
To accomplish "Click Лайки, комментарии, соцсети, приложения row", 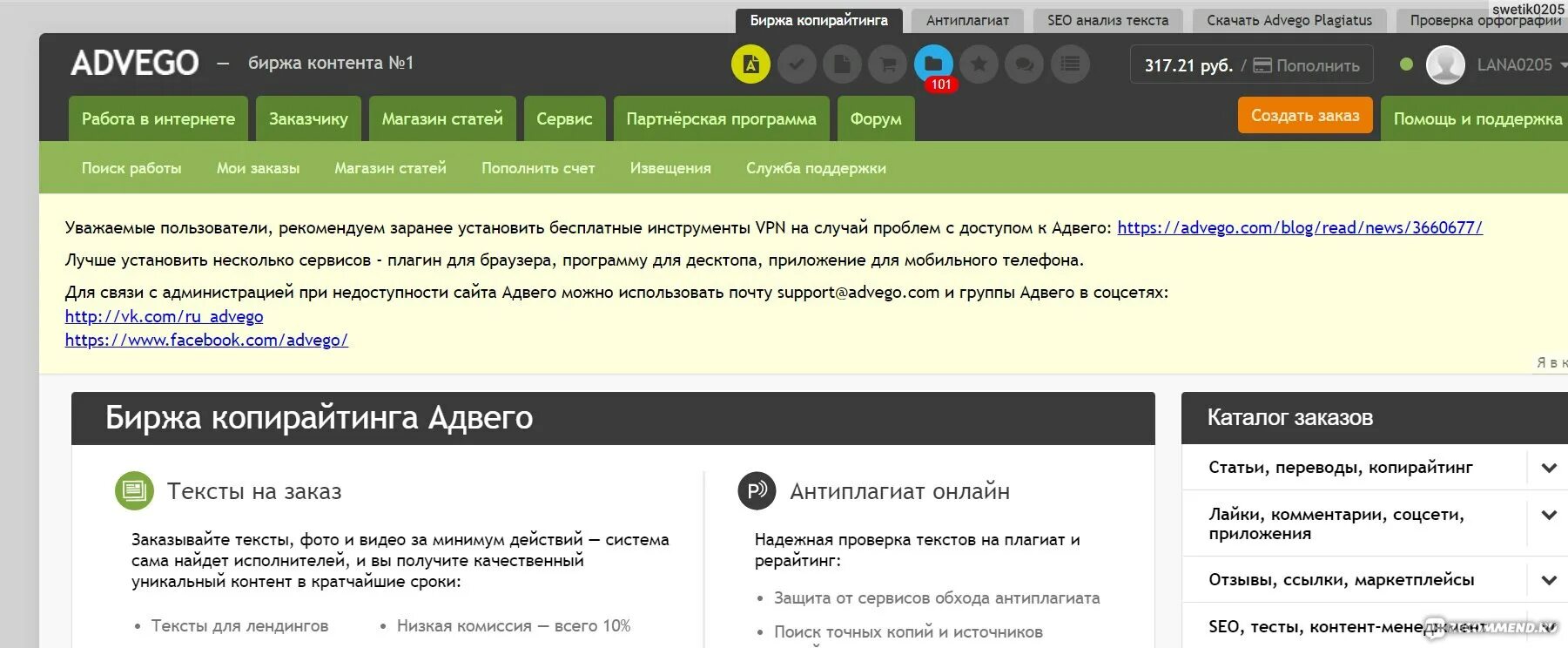I will click(x=1375, y=523).
